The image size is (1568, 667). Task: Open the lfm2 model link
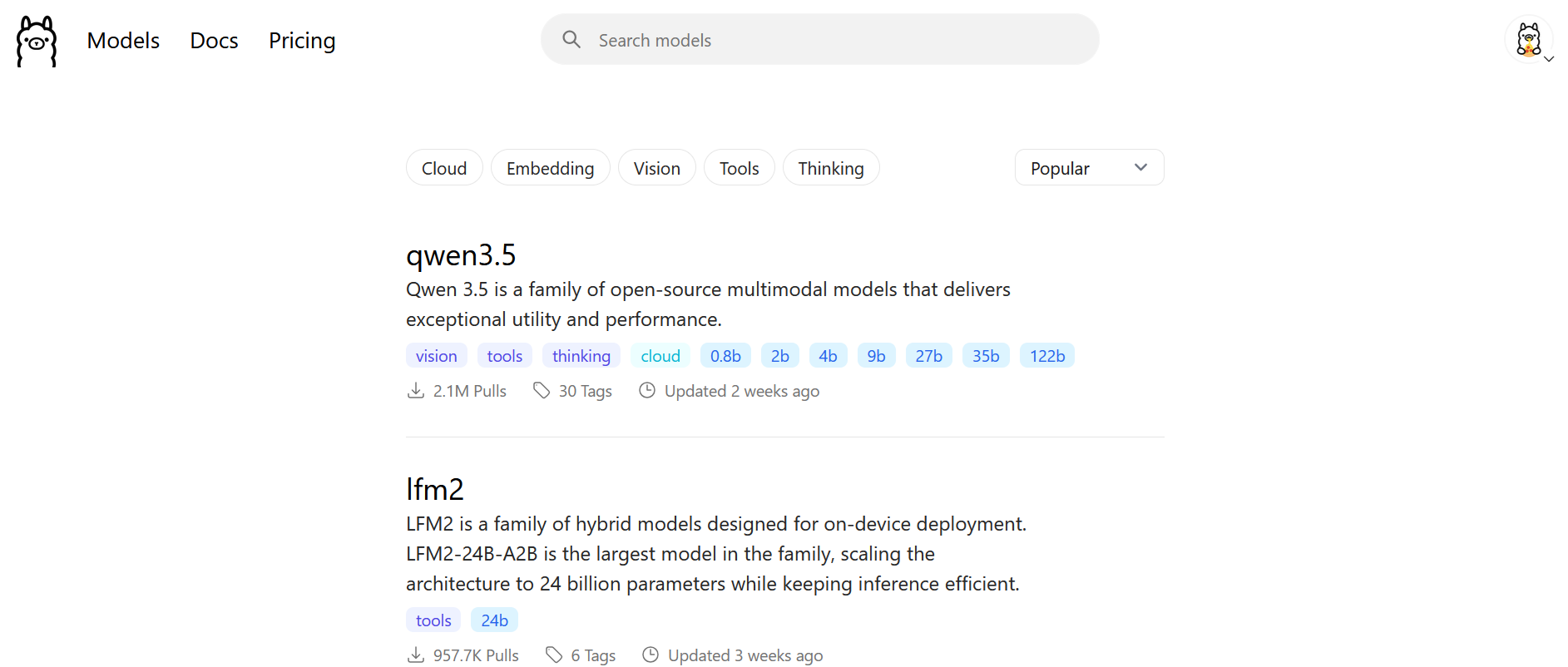click(434, 490)
